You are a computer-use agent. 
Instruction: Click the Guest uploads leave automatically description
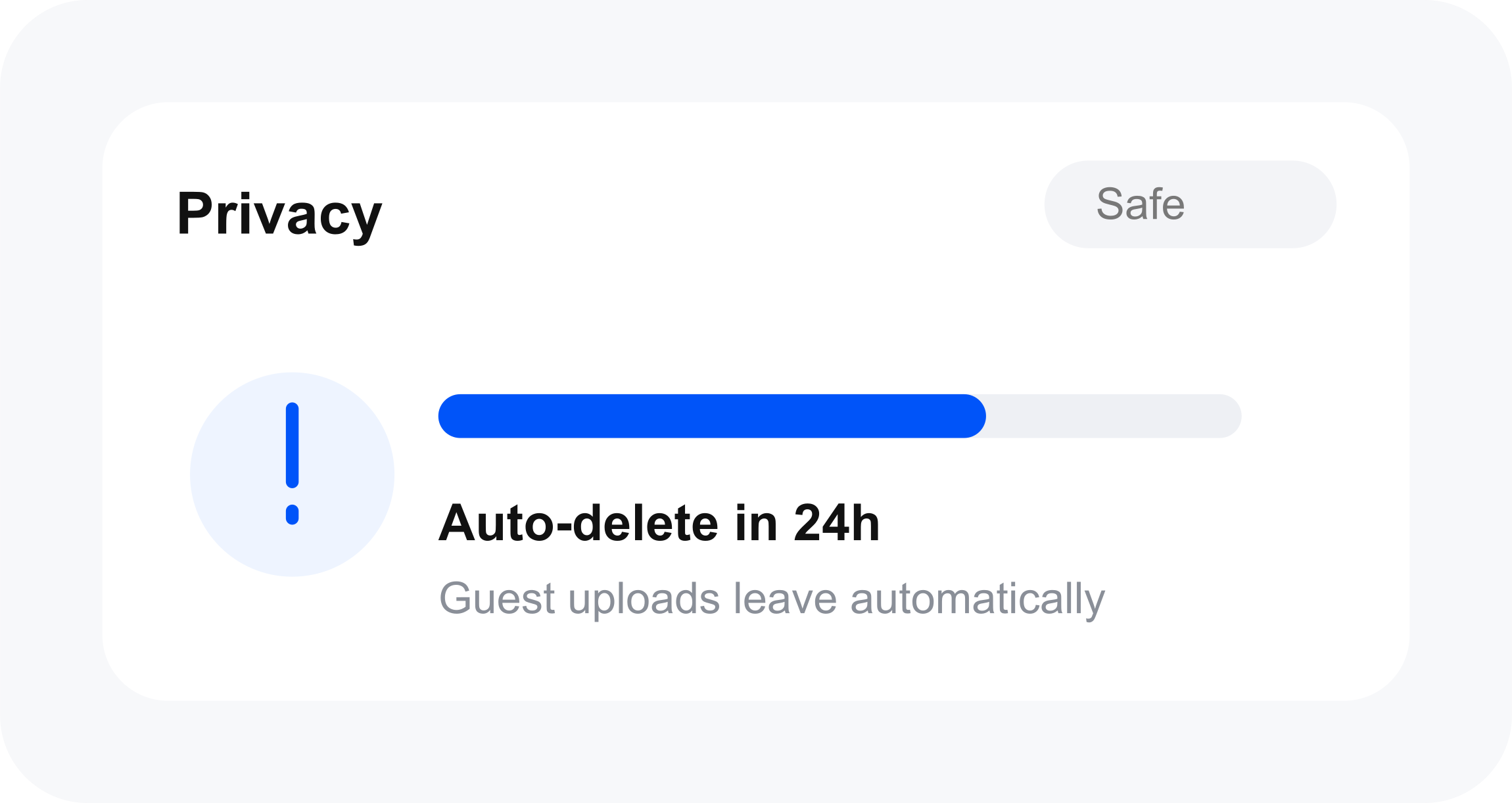coord(772,599)
